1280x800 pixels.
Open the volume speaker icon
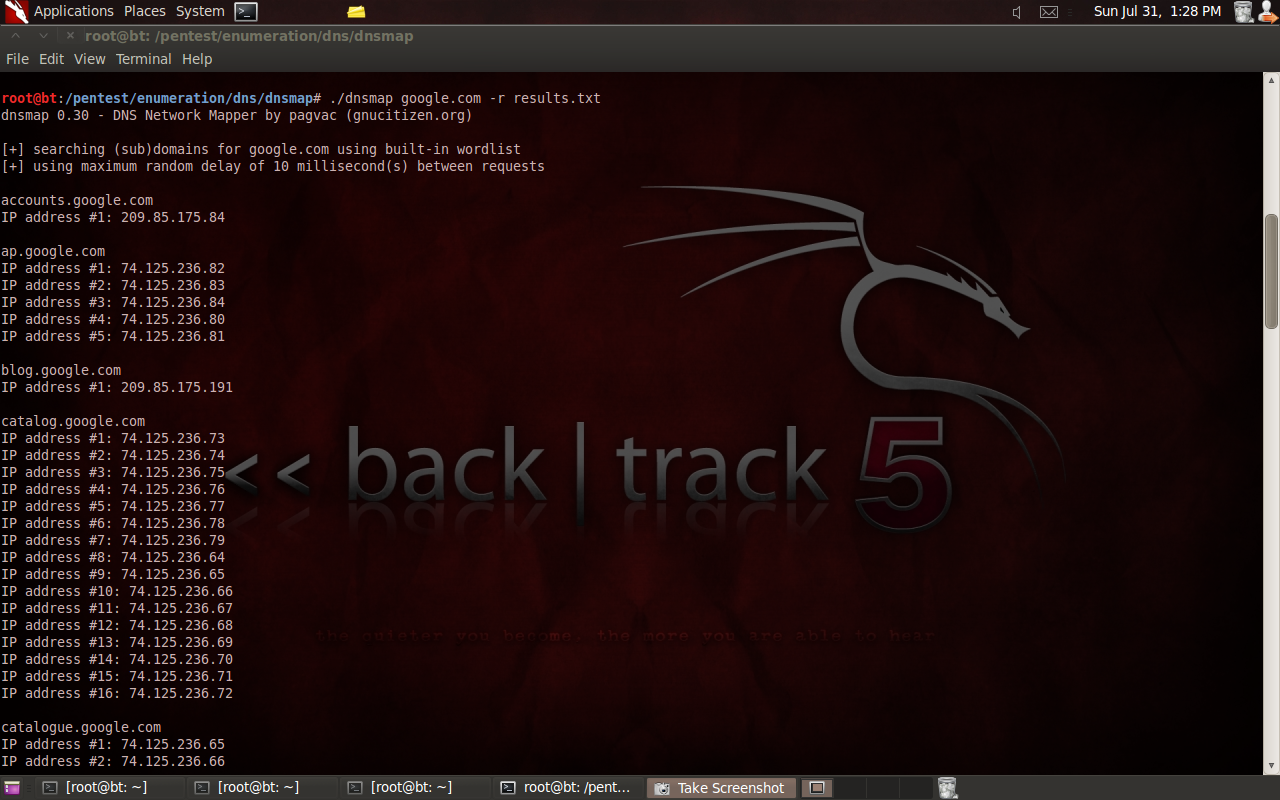[1017, 12]
